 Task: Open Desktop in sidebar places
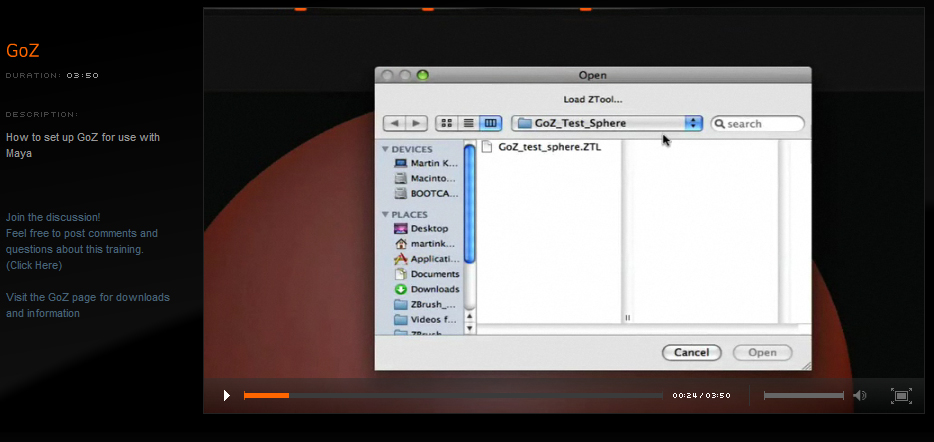(422, 229)
